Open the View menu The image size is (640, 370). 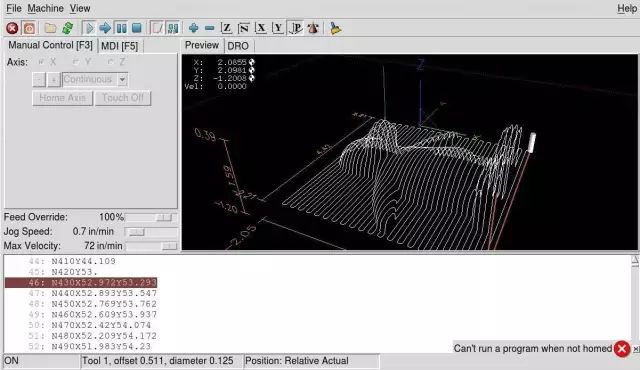click(80, 8)
